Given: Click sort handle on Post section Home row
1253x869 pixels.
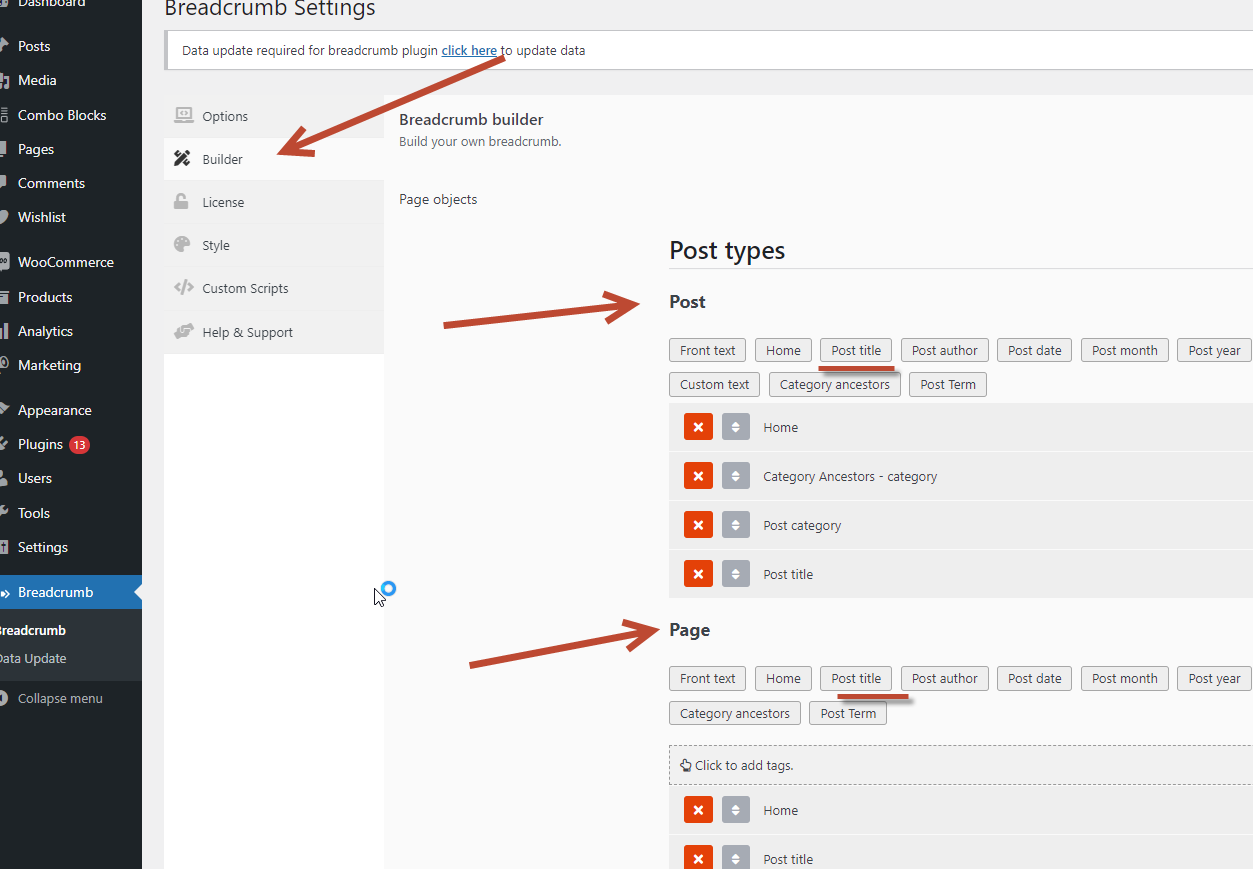Looking at the screenshot, I should [736, 427].
